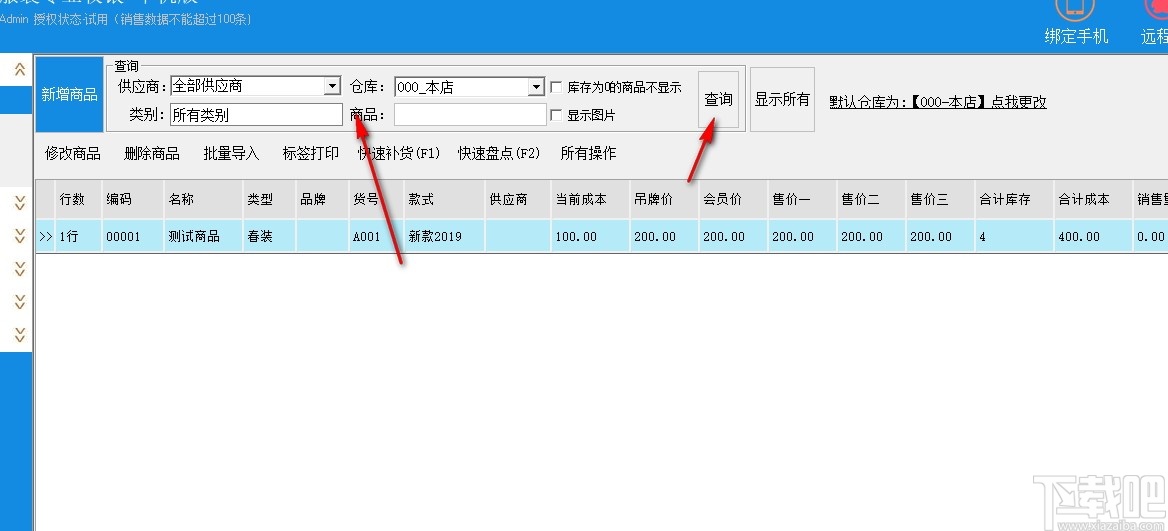Select the cell 400.00
The height and width of the screenshot is (531, 1168).
click(x=1094, y=237)
